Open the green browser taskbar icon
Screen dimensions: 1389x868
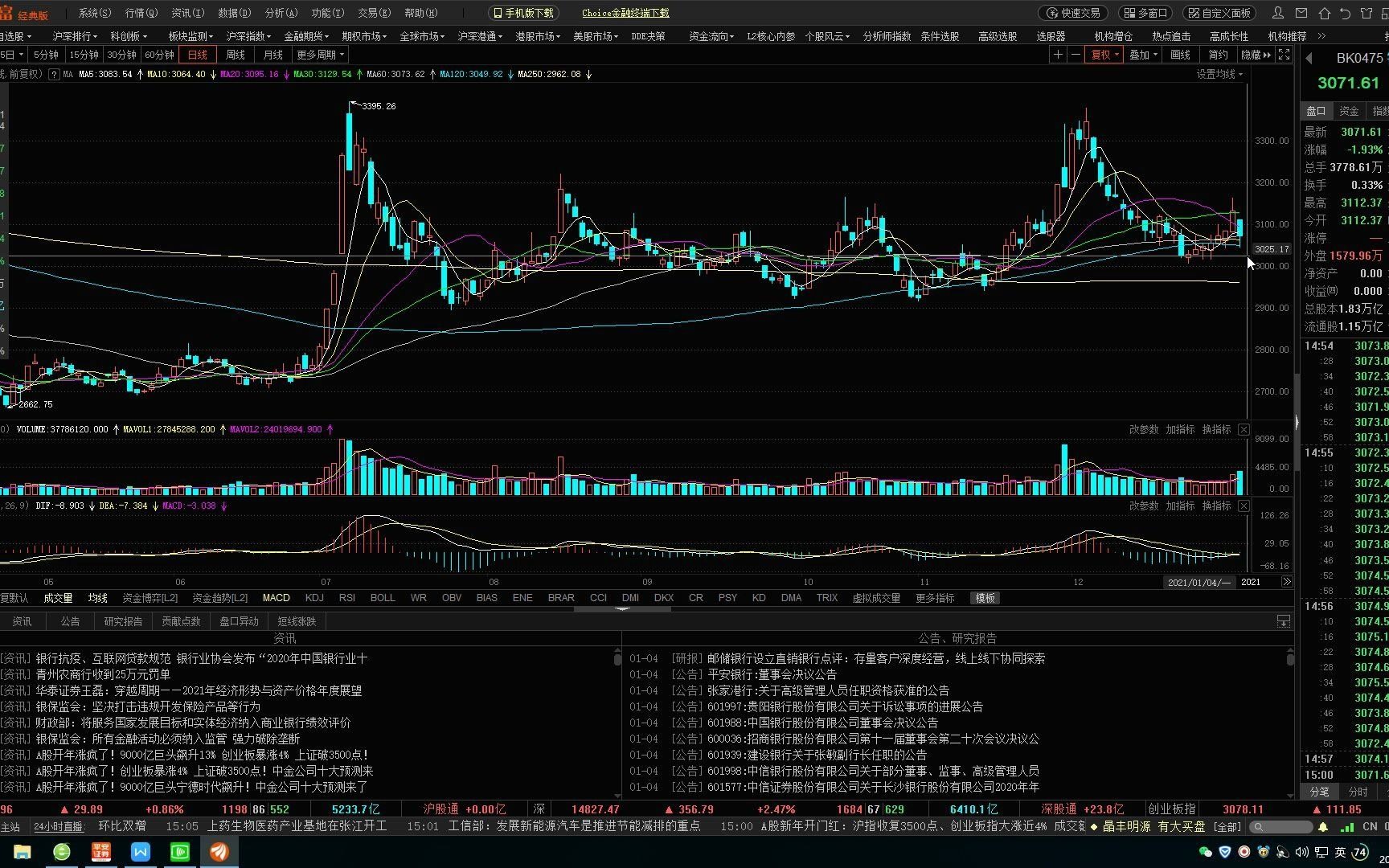pos(61,852)
